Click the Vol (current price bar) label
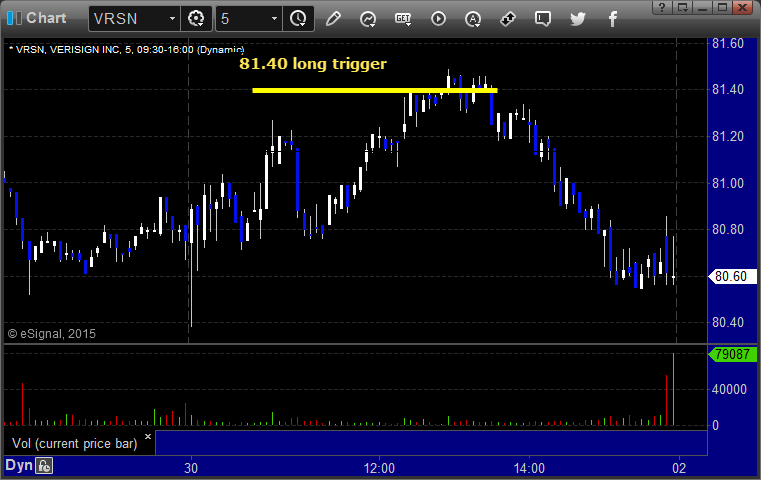Screen dimensions: 761x480 tap(75, 443)
